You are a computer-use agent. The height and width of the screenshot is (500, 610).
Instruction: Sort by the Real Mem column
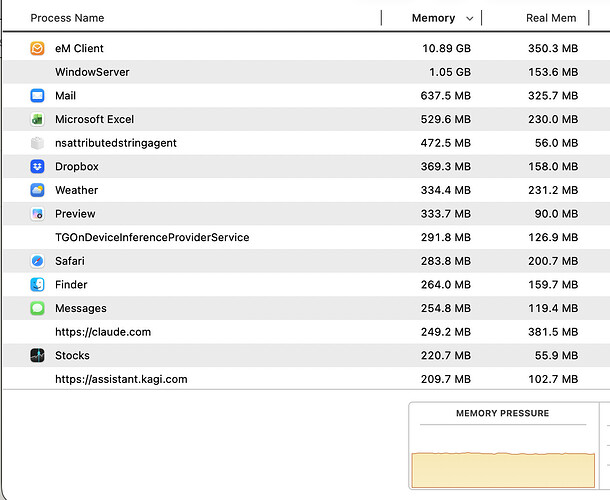pos(551,18)
